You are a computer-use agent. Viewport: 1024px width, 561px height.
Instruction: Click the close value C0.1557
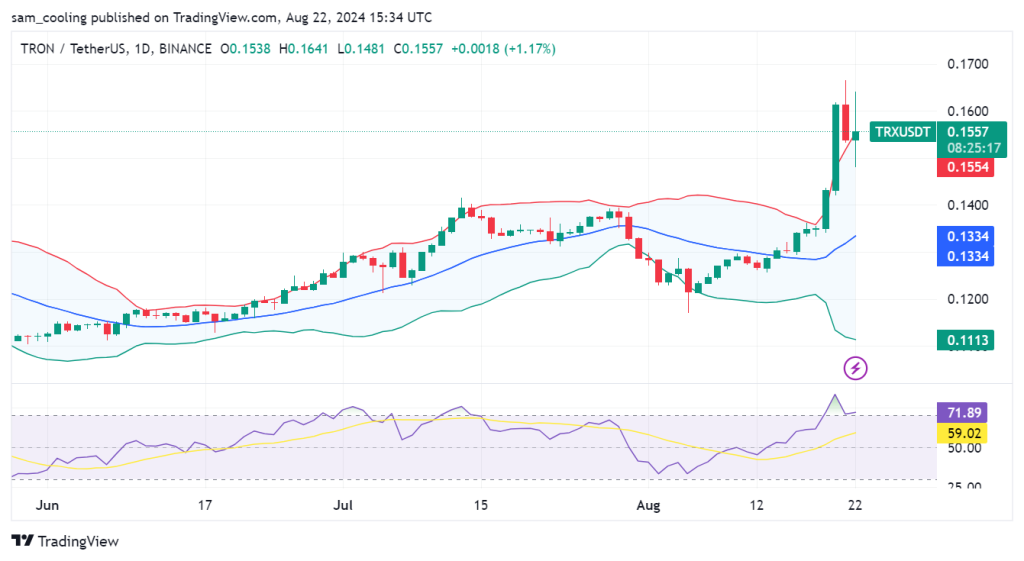coord(418,48)
